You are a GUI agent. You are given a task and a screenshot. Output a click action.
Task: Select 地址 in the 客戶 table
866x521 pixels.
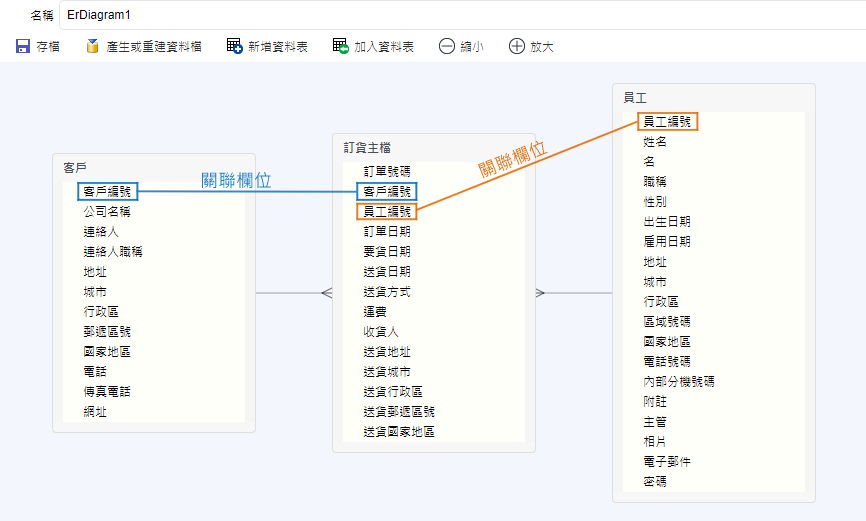(x=95, y=272)
